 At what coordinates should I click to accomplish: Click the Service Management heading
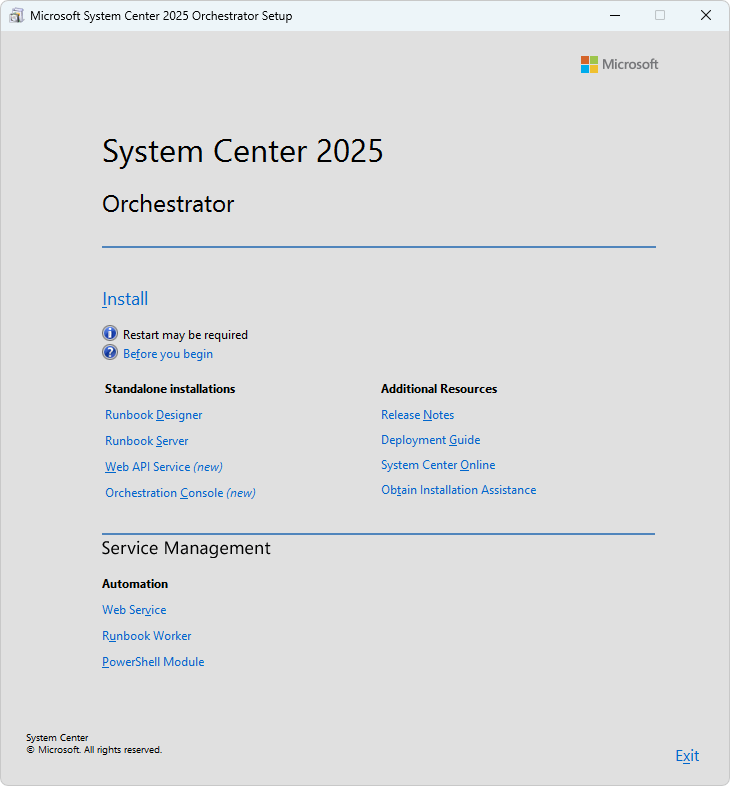(x=186, y=548)
